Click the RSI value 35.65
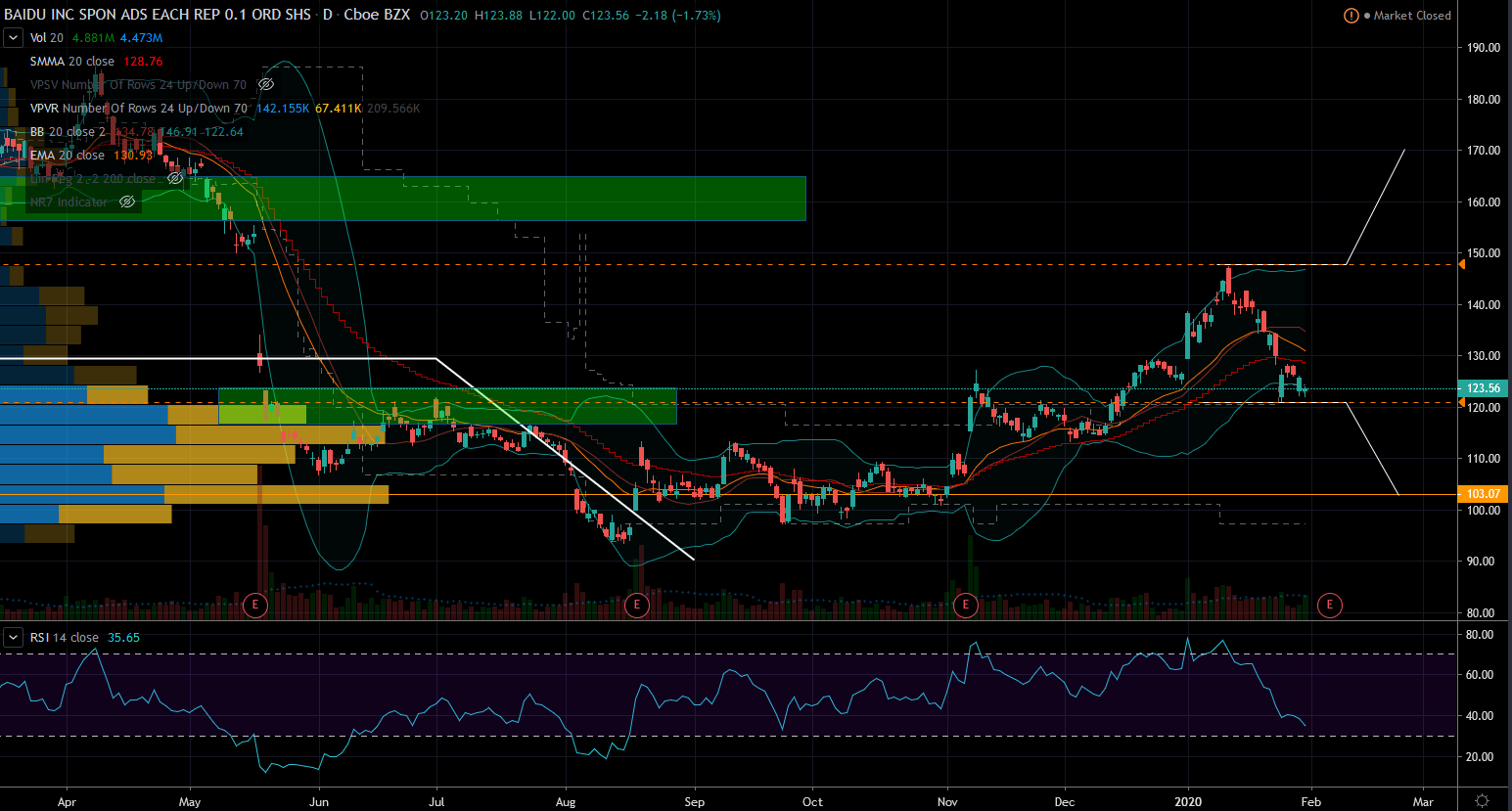Viewport: 1512px width, 811px height. [x=123, y=638]
